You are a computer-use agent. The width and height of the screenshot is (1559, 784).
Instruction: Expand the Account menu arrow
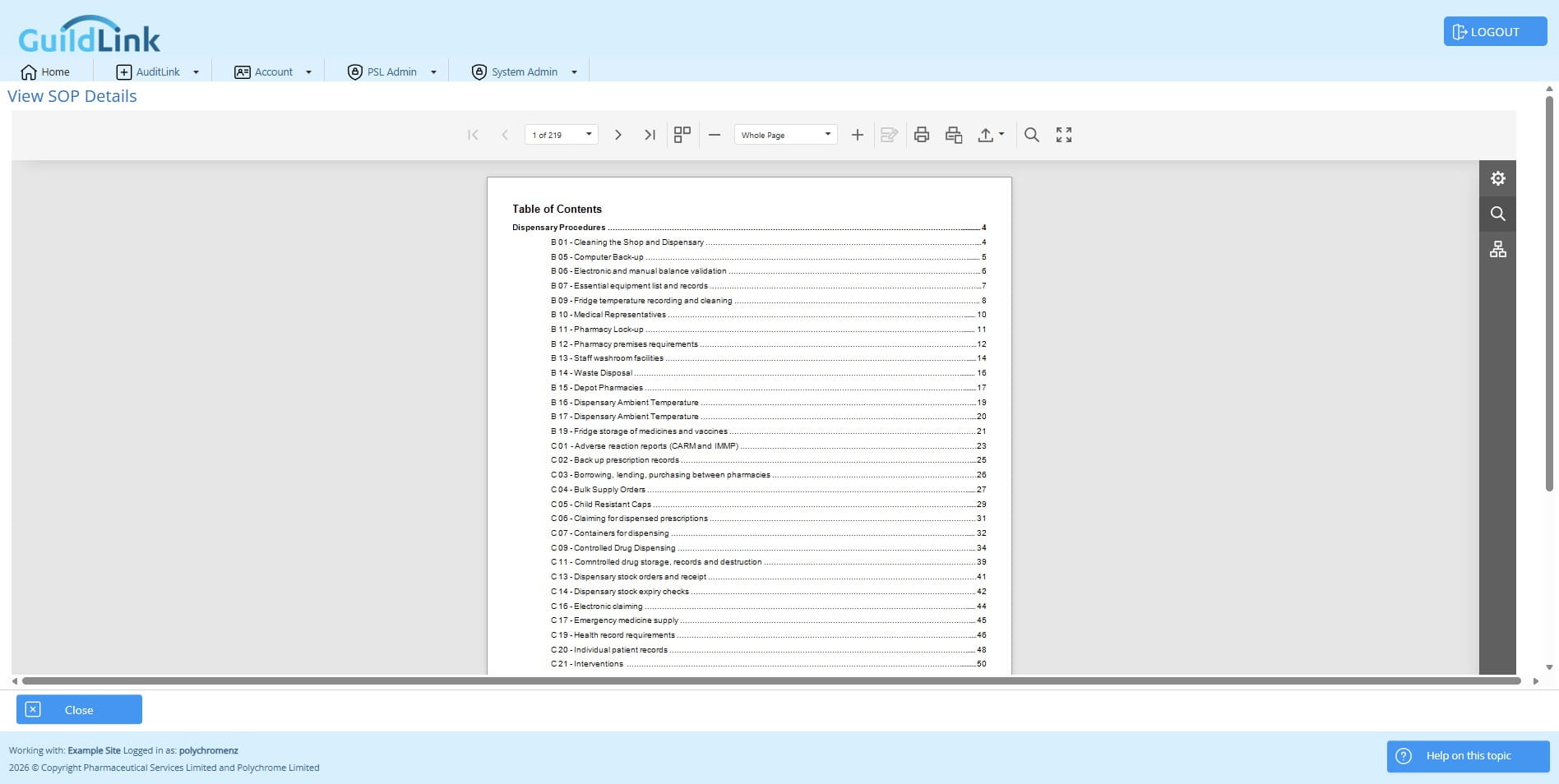click(308, 72)
